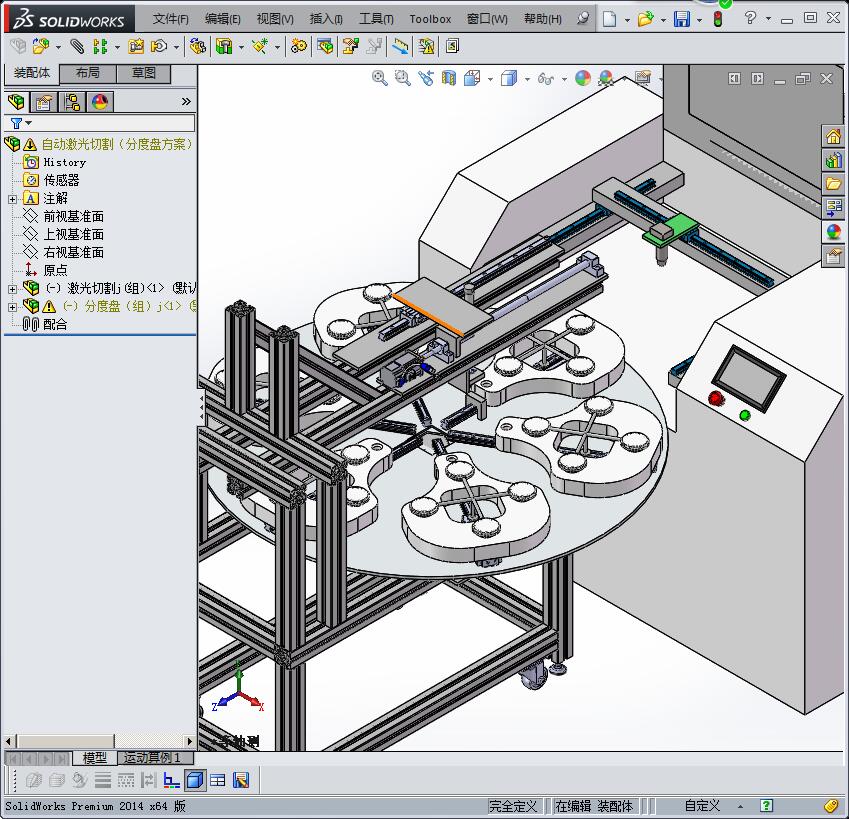Open the Toolbox menu
Viewport: 849px width, 819px height.
(x=430, y=19)
